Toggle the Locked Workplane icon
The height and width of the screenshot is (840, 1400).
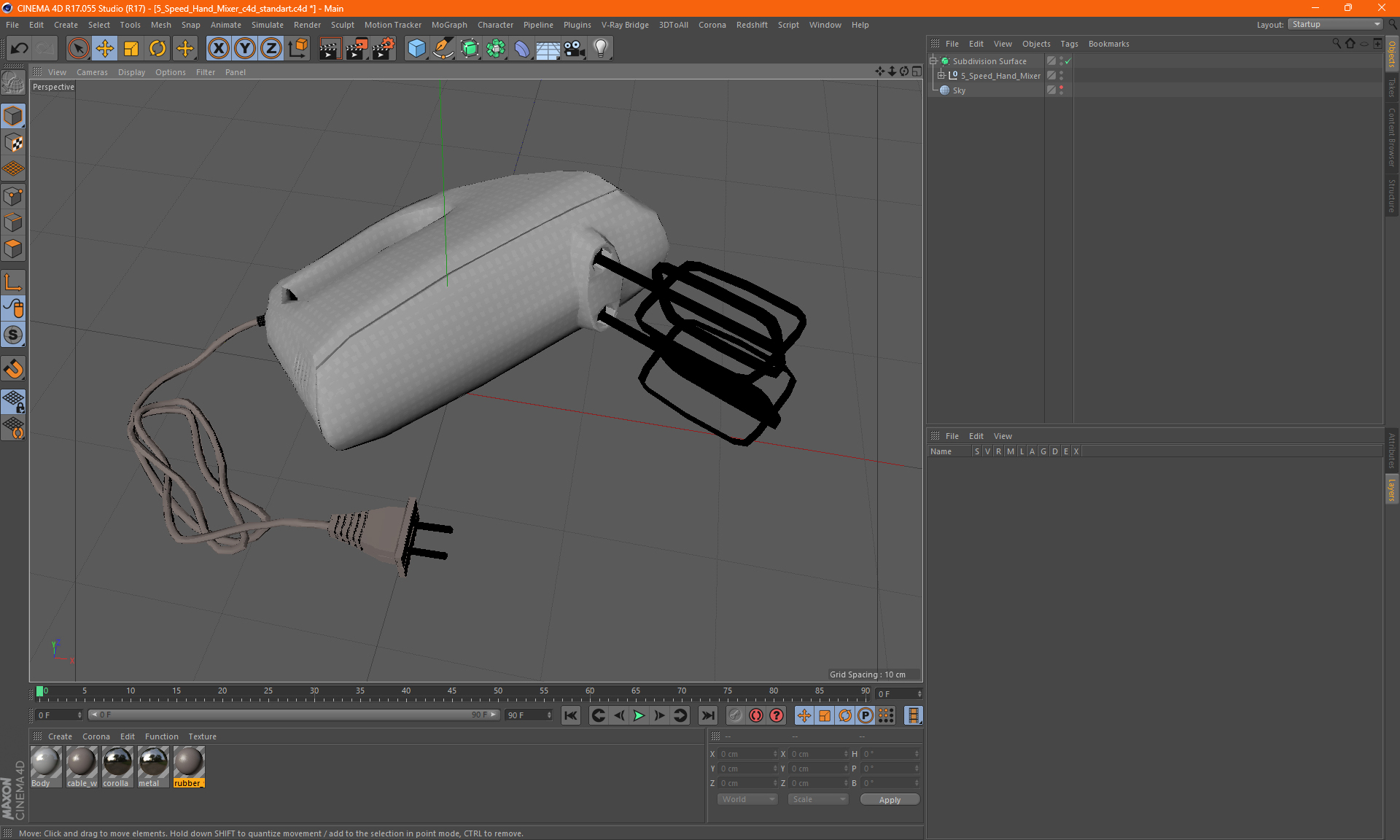(13, 401)
